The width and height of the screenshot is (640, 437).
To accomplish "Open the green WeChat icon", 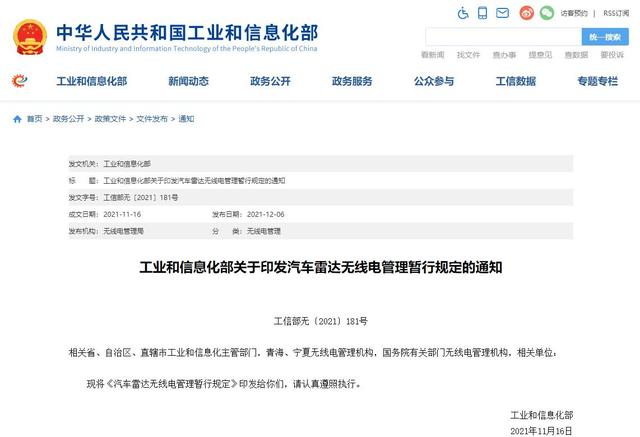I will [547, 13].
